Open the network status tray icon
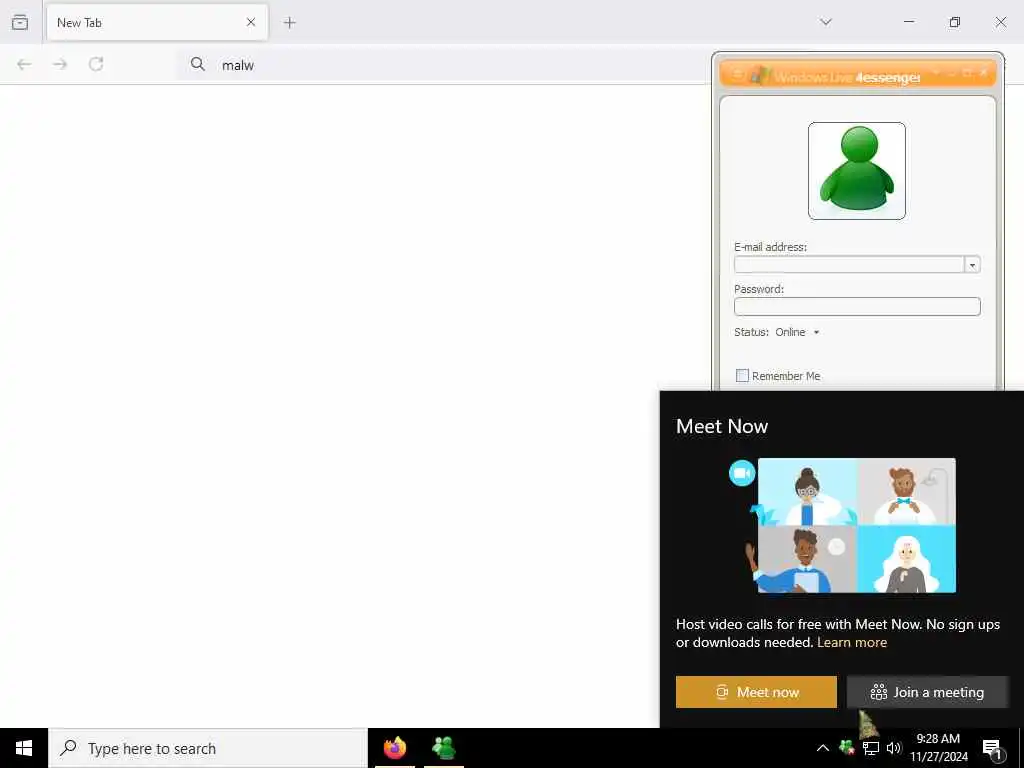Image resolution: width=1024 pixels, height=768 pixels. (x=871, y=748)
